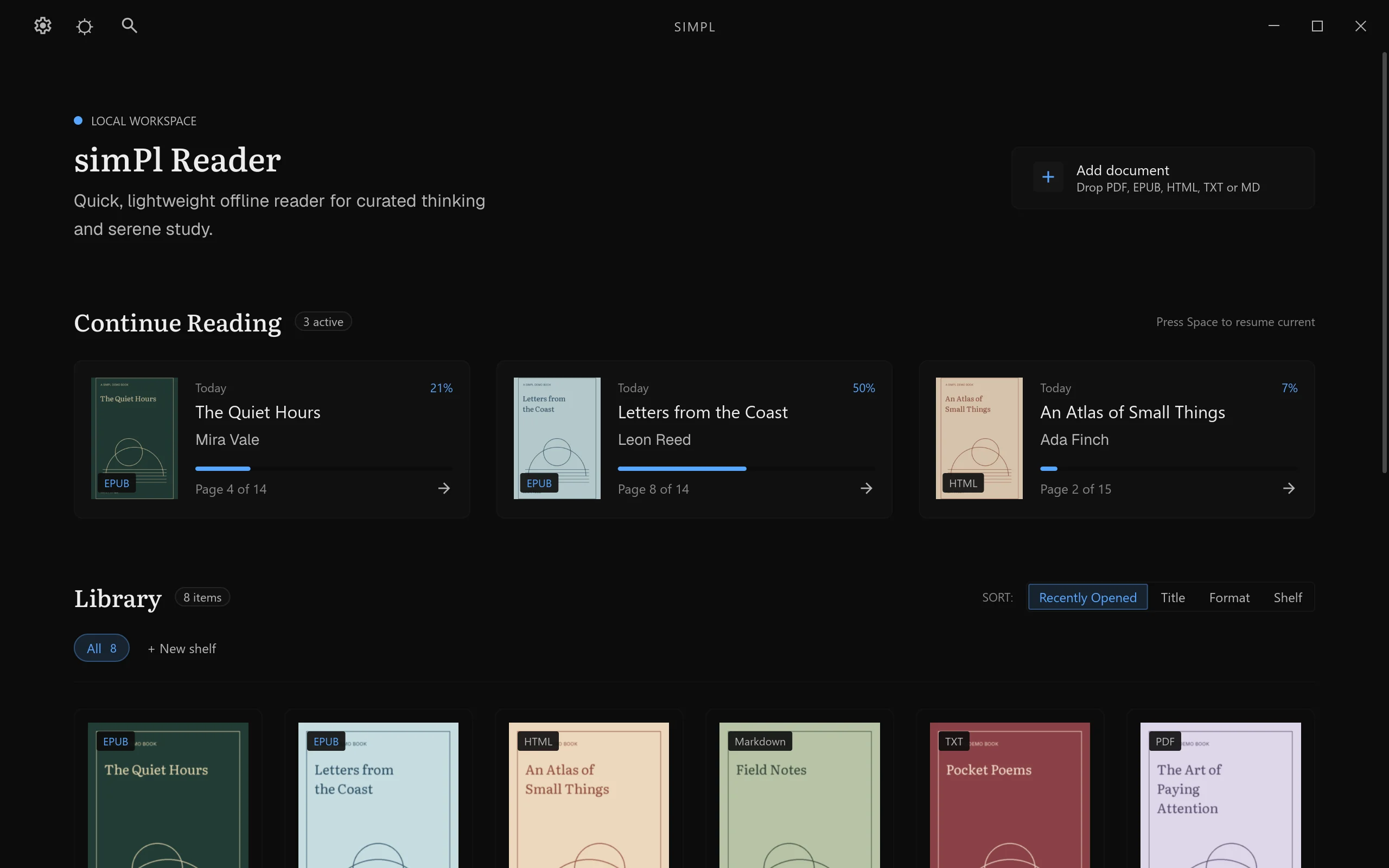Click Letters from the Coast progress bar
The image size is (1389, 868).
click(x=746, y=468)
